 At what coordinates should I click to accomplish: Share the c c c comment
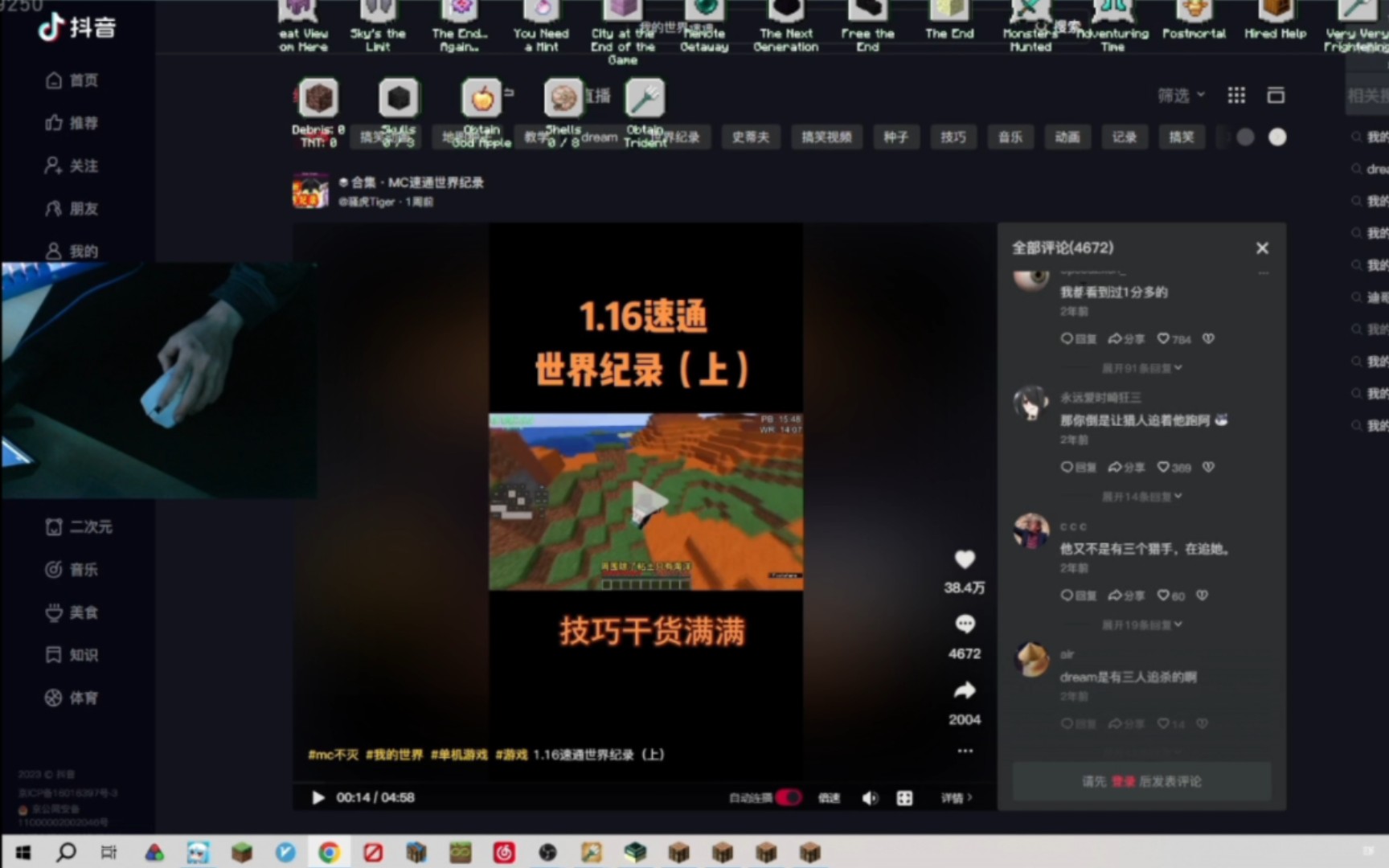tap(1126, 596)
